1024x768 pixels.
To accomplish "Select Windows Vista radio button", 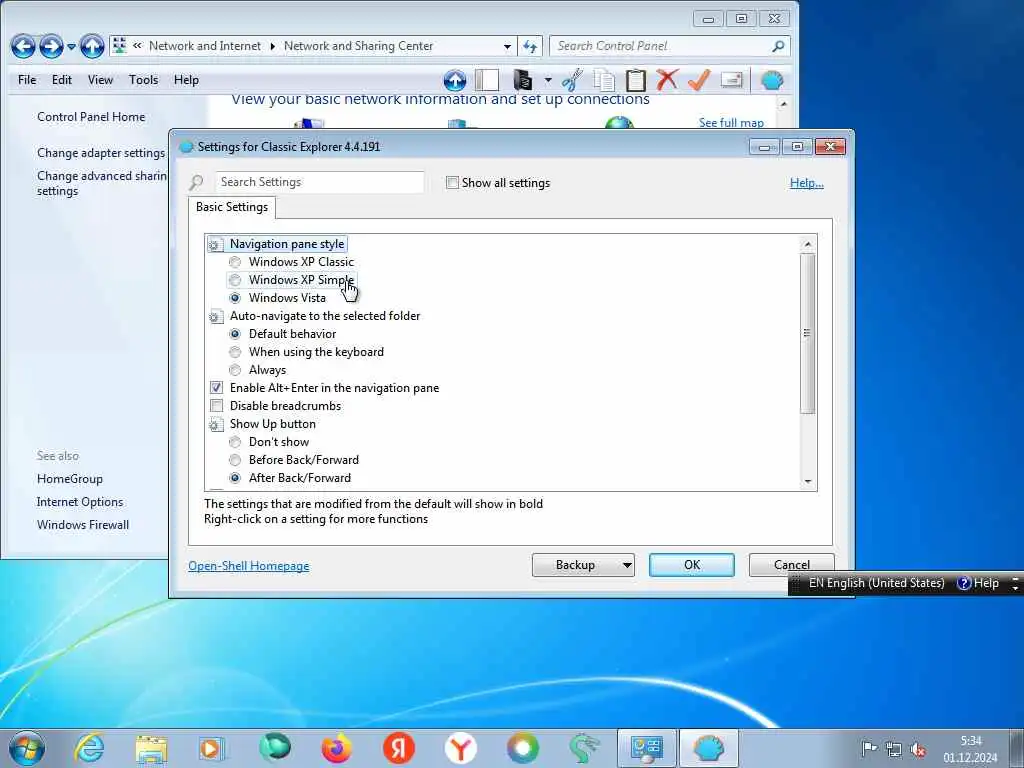I will click(235, 298).
